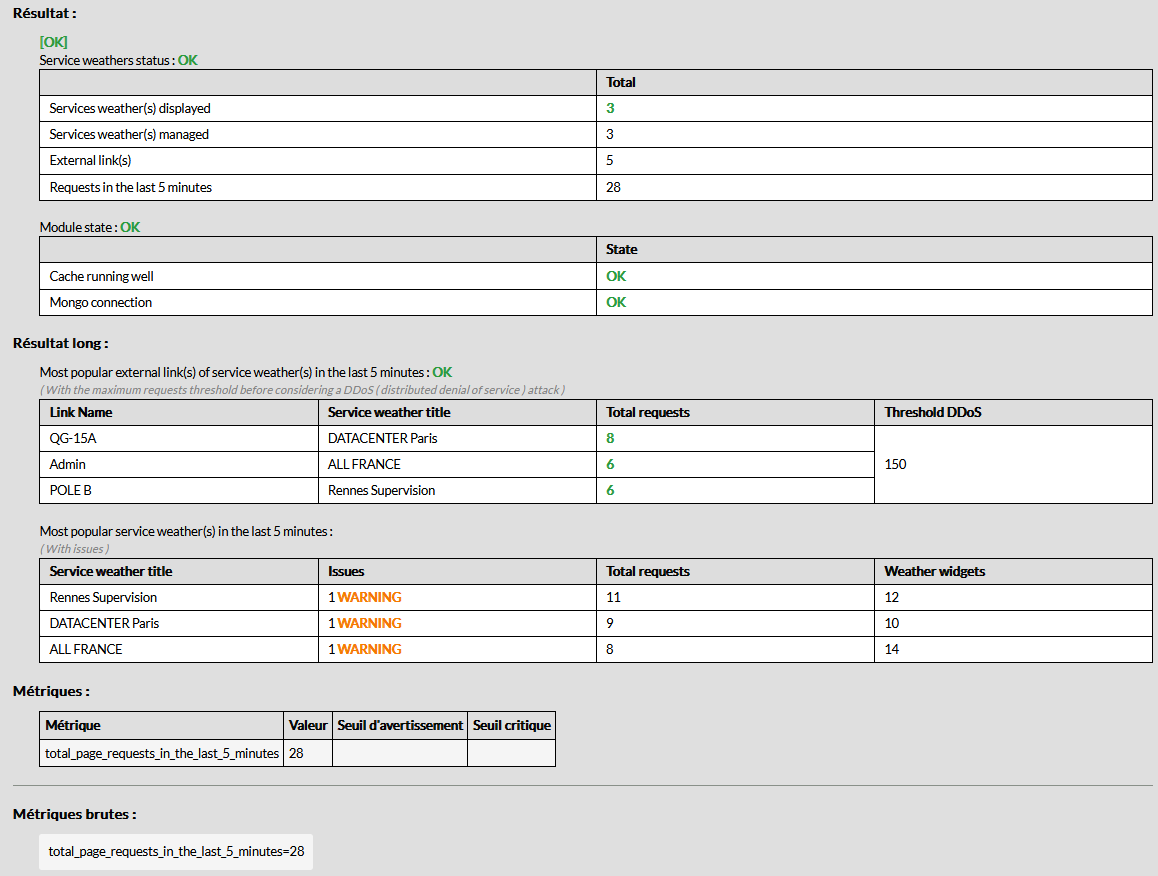Select the "Mongo connection" row label

tap(101, 302)
